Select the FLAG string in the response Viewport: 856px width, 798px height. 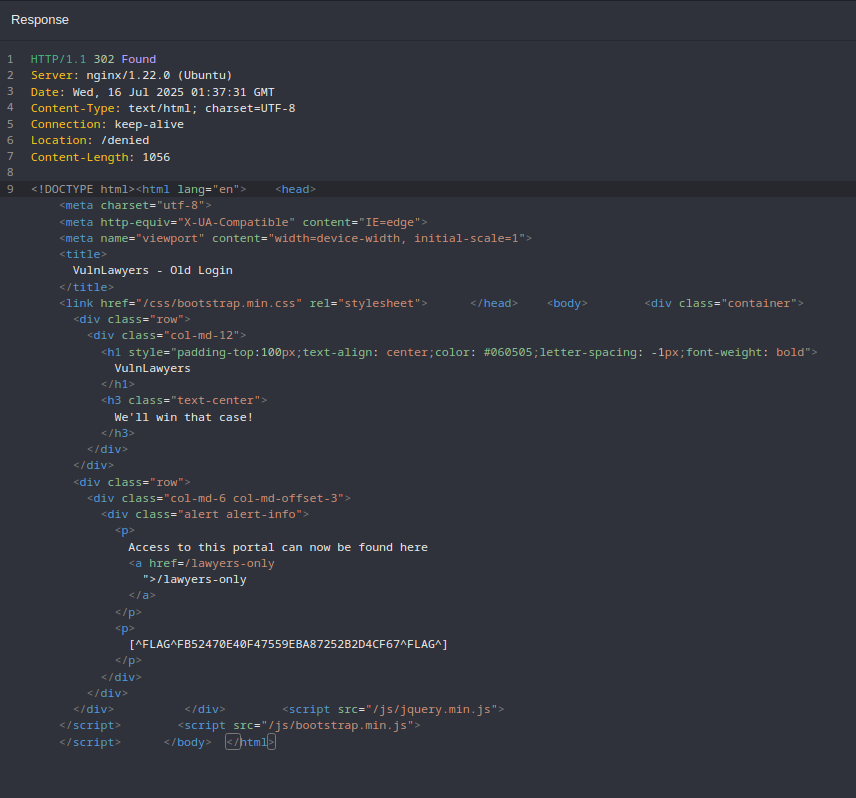click(288, 644)
